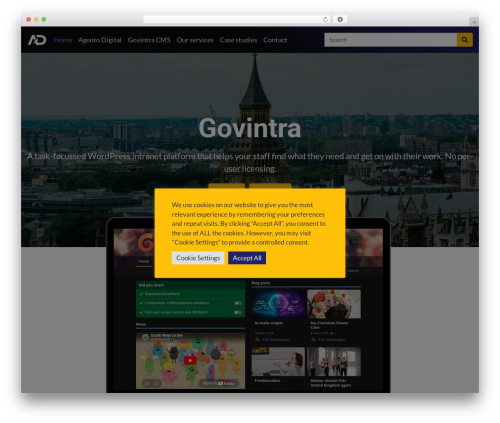Go to the Home menu item

tap(63, 40)
